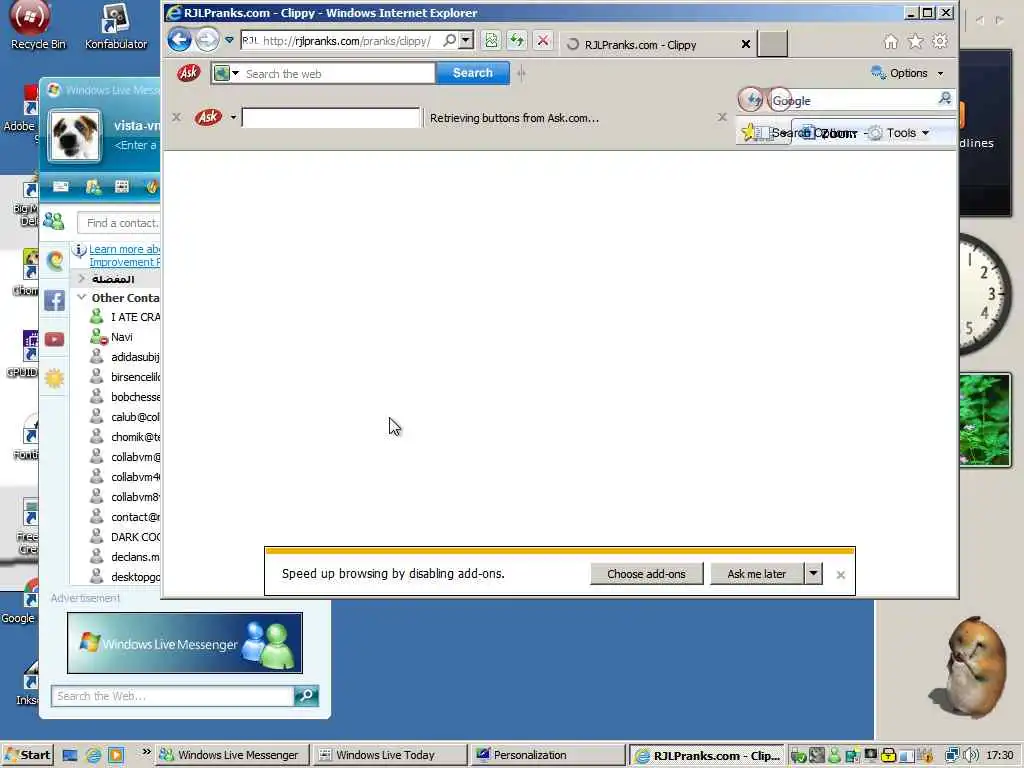Click Messenger's 'Search the Web' field

(x=172, y=696)
